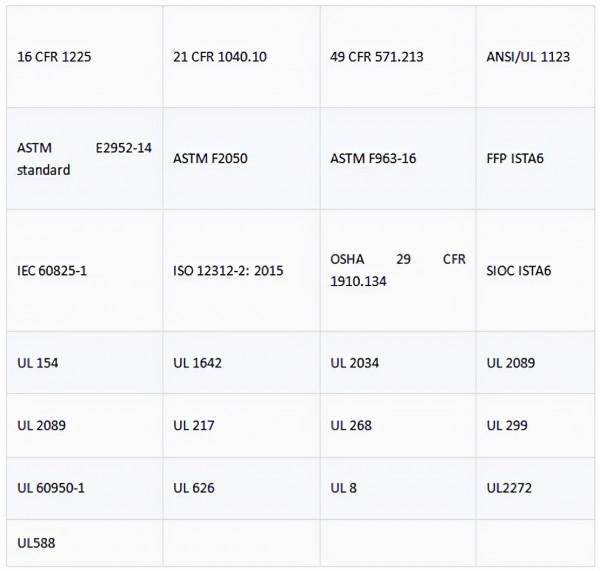The image size is (600, 571).
Task: Select the SIOC ISTA6 cell
Action: point(519,270)
